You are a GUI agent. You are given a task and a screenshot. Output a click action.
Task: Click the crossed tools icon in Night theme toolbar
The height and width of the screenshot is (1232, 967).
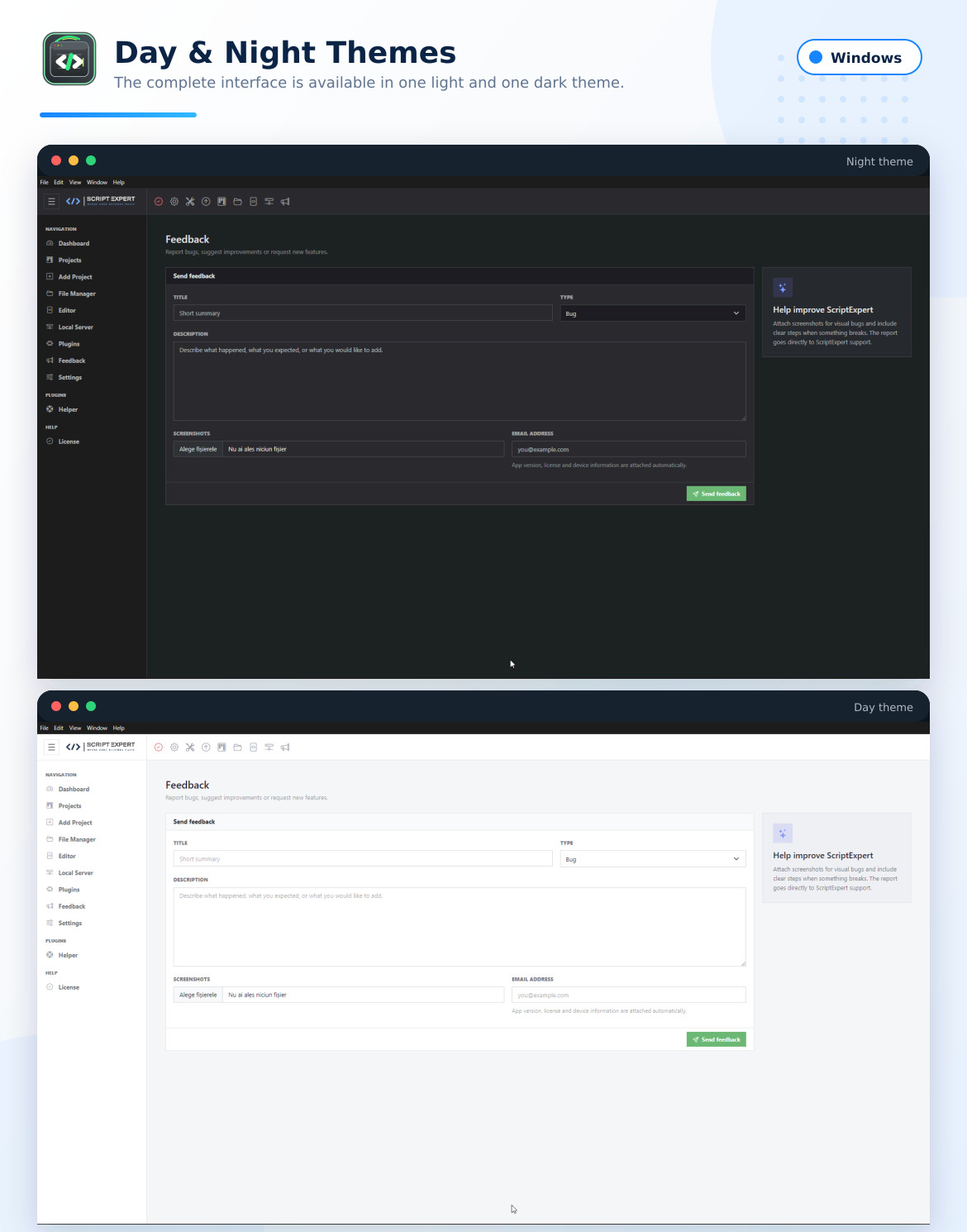190,202
